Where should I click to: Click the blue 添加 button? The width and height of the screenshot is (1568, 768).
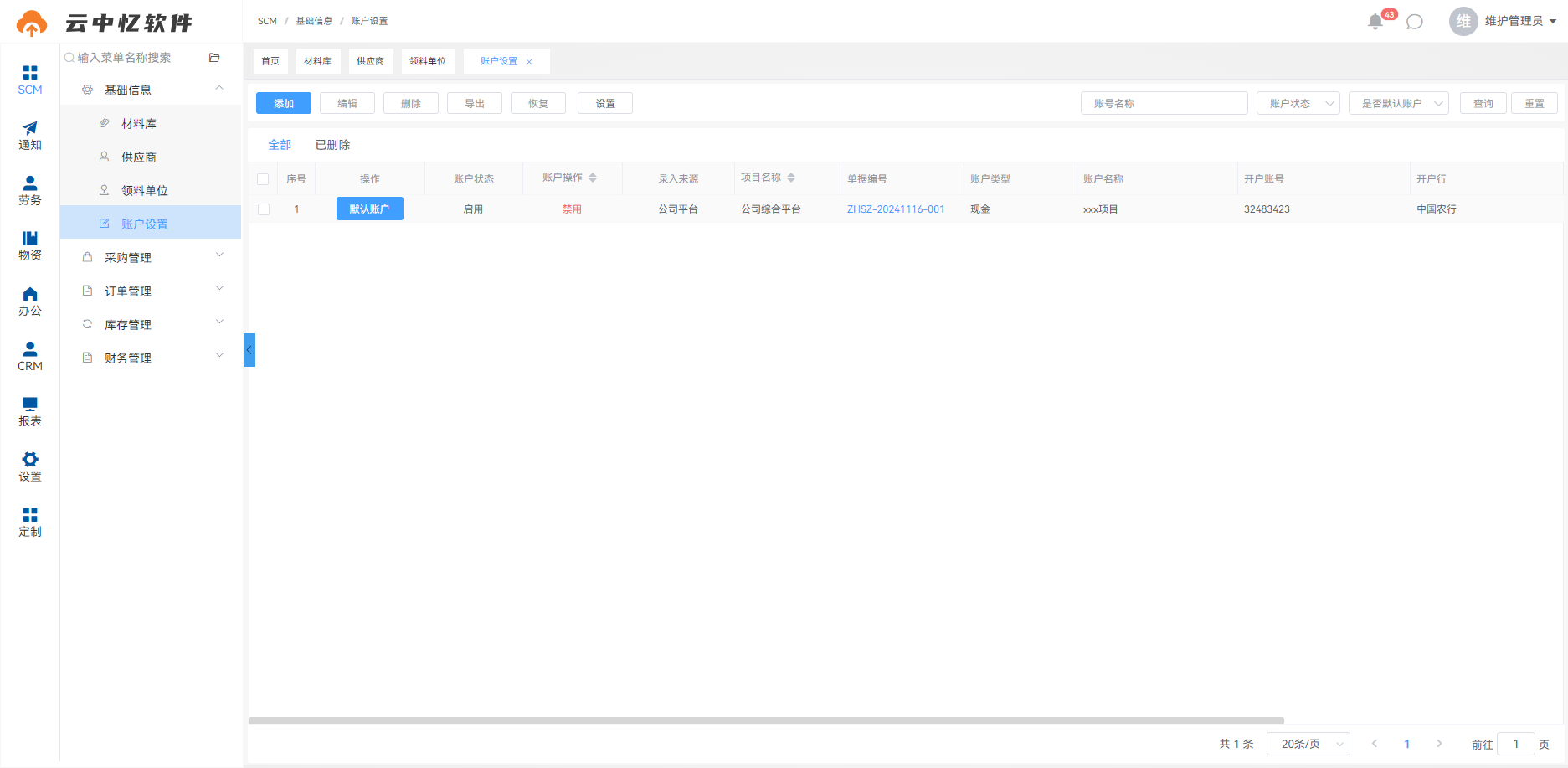284,103
